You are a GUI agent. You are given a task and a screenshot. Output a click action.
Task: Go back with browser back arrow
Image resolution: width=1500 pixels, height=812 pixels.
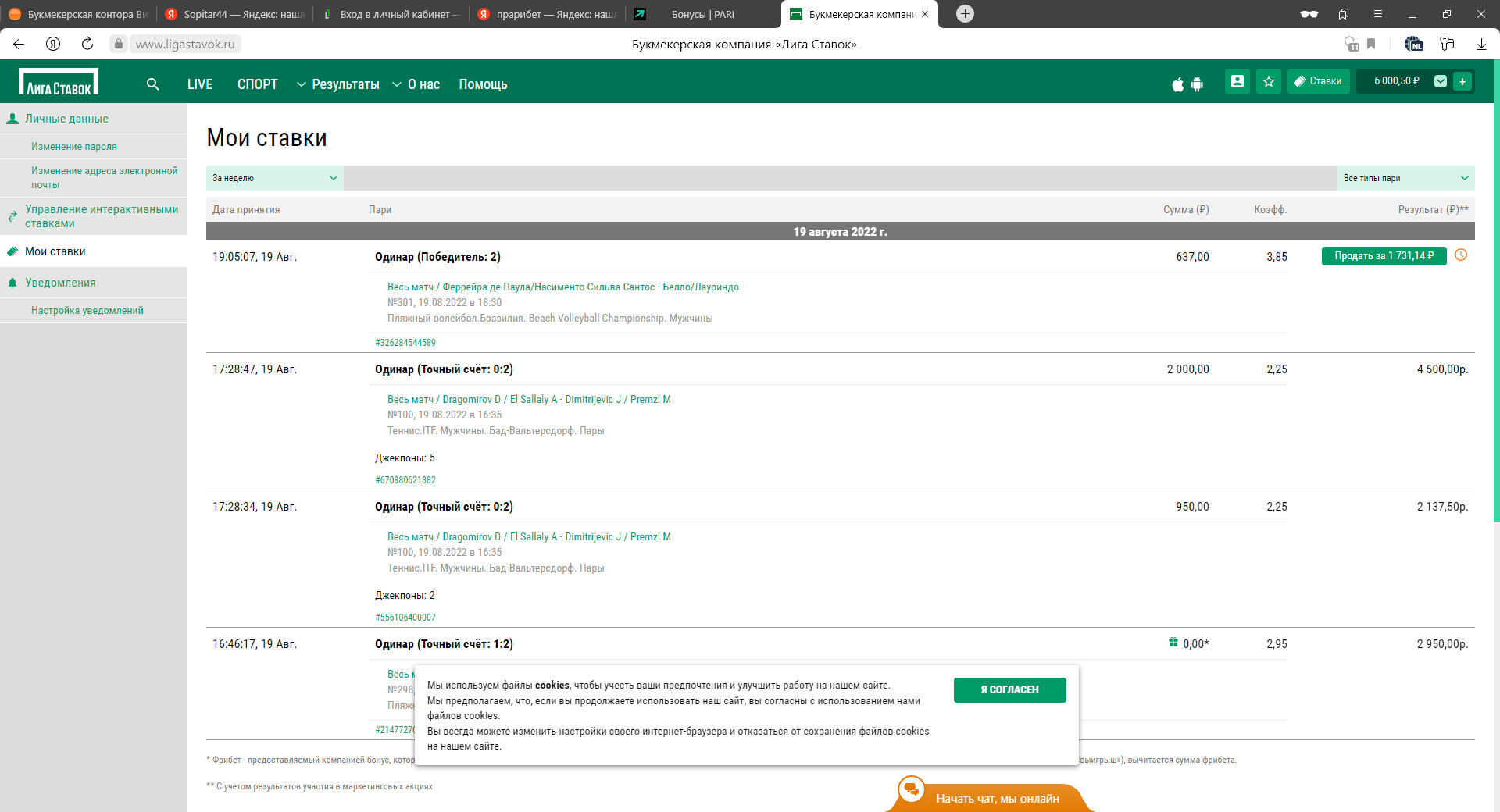[19, 44]
